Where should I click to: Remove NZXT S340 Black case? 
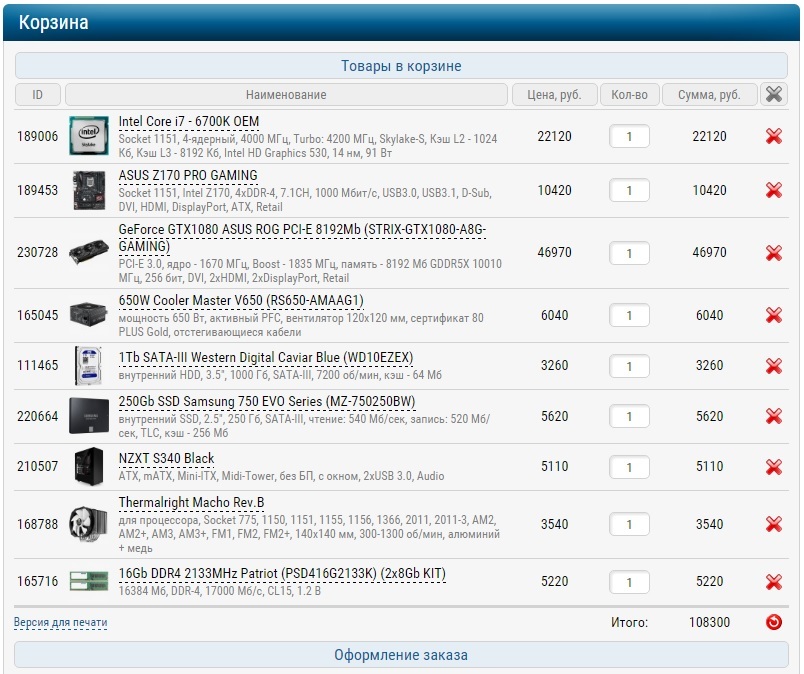[x=773, y=467]
